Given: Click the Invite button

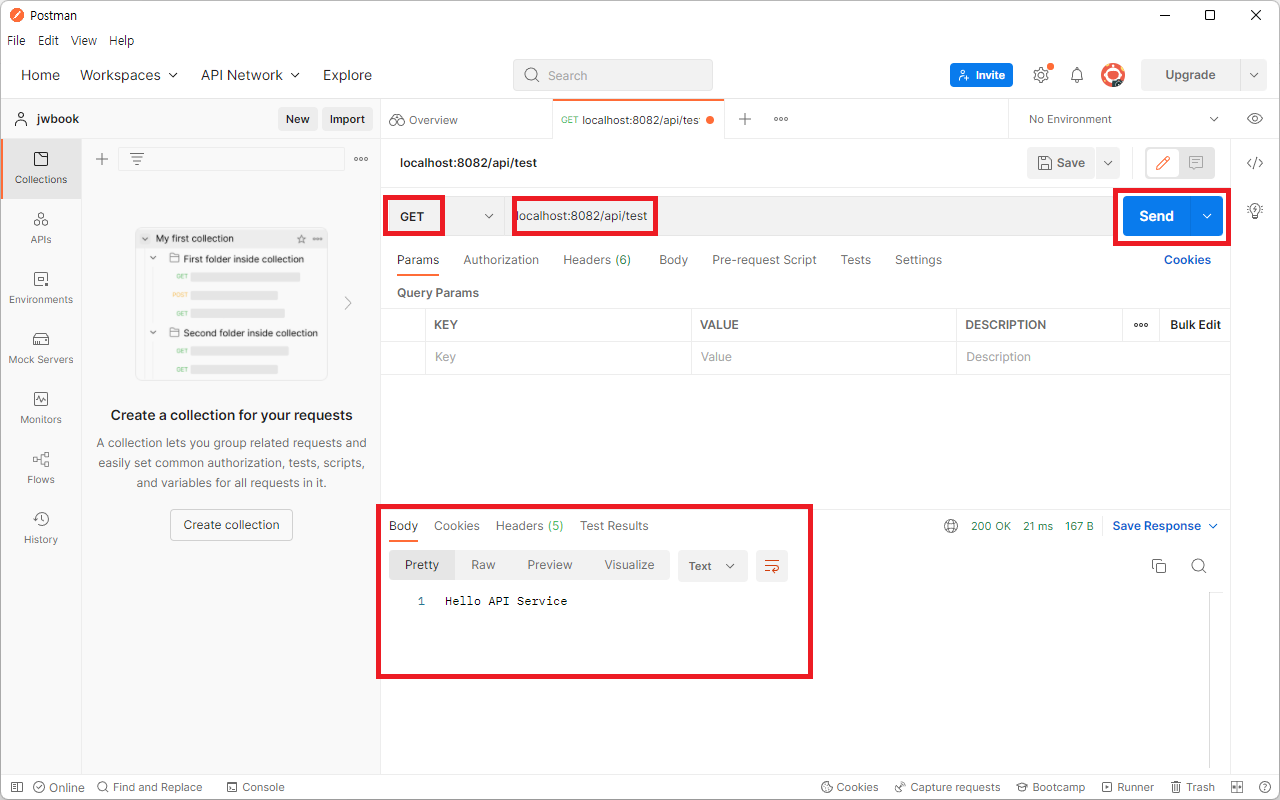Looking at the screenshot, I should pyautogui.click(x=981, y=75).
